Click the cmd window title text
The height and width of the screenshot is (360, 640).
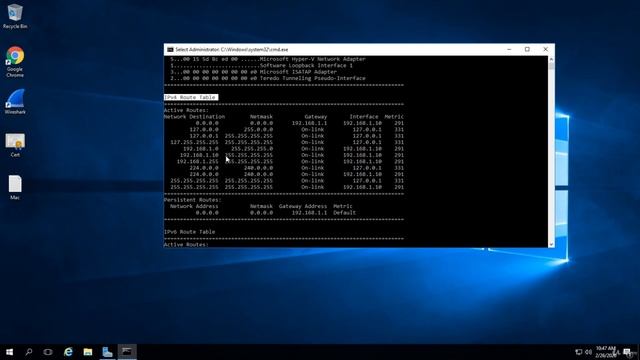click(232, 49)
